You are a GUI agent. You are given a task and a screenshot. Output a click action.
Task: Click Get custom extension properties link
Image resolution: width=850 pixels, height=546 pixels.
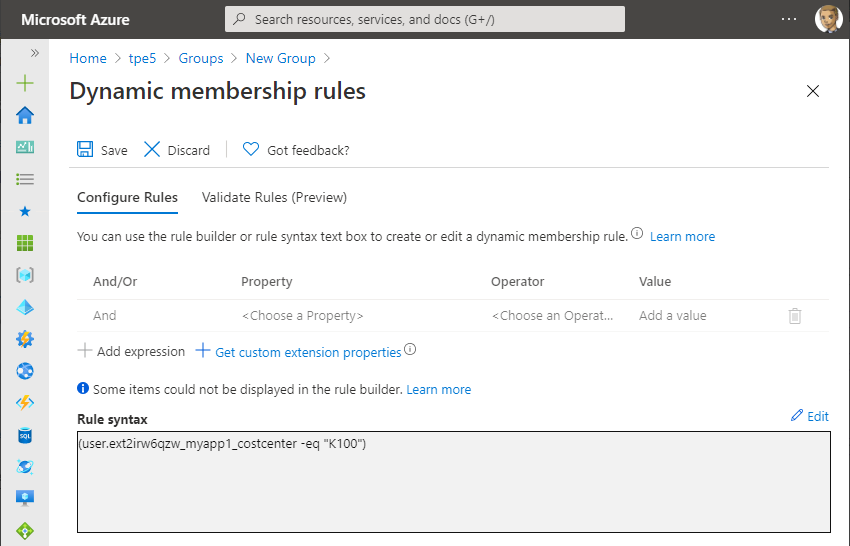[307, 352]
